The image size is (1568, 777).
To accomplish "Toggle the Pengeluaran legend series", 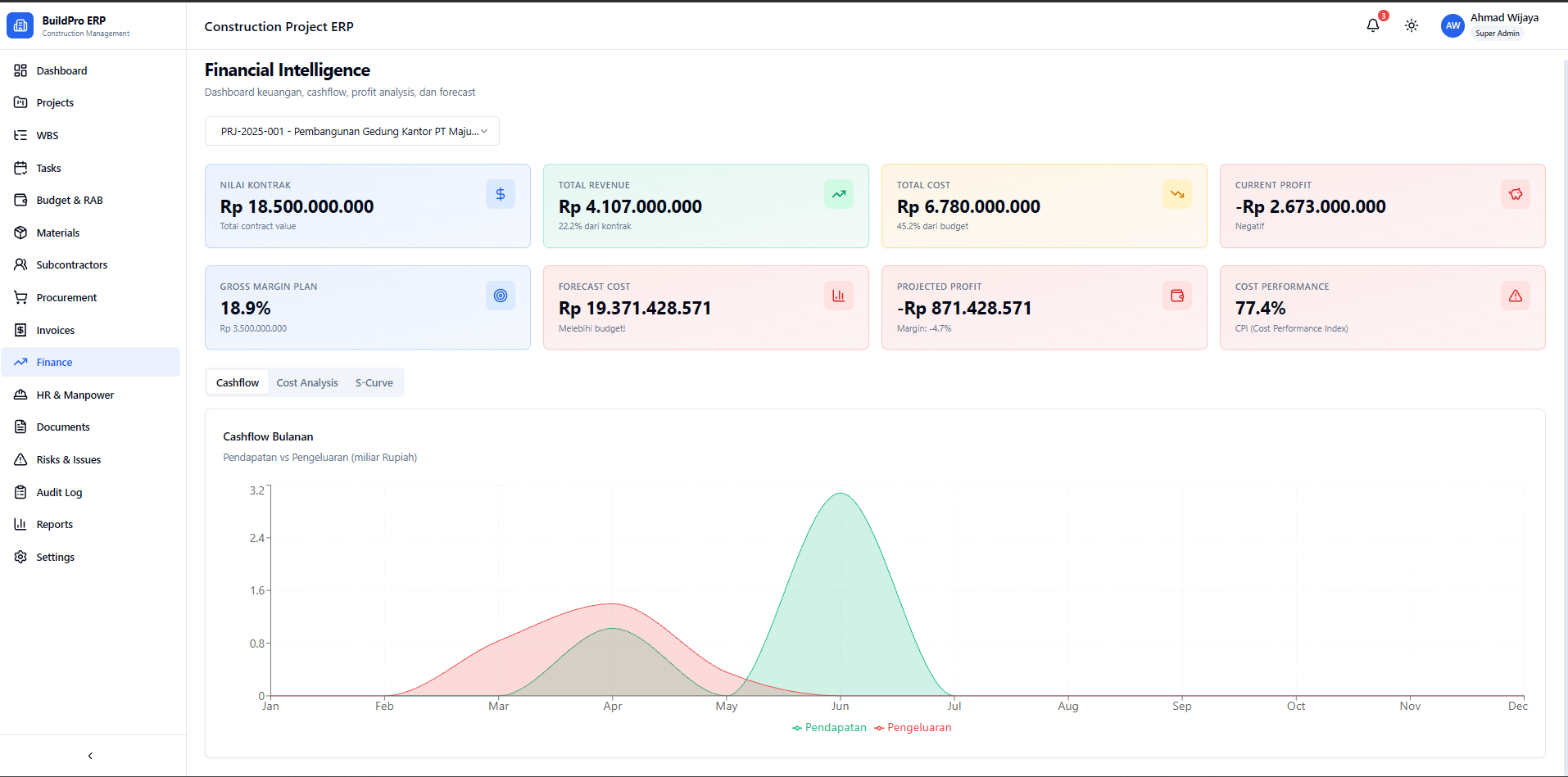I will coord(913,727).
